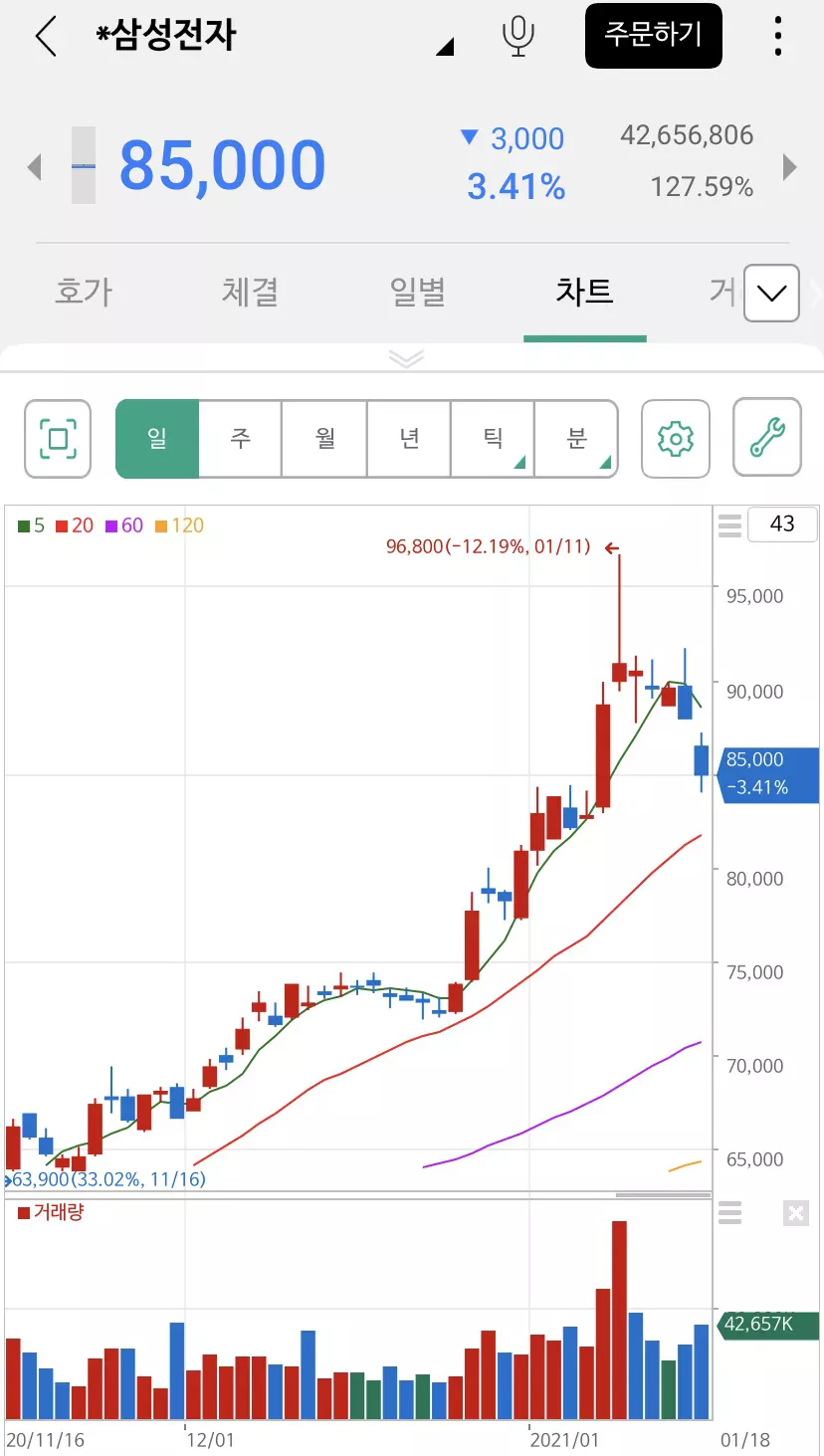Image resolution: width=824 pixels, height=1456 pixels.
Task: Tap the 80,000 price axis label
Action: click(754, 879)
